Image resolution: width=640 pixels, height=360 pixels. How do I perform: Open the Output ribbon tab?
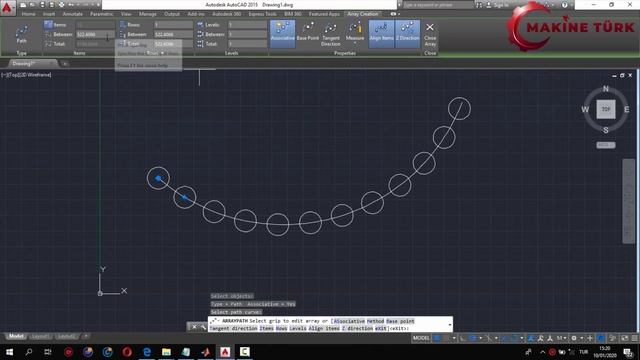click(172, 14)
